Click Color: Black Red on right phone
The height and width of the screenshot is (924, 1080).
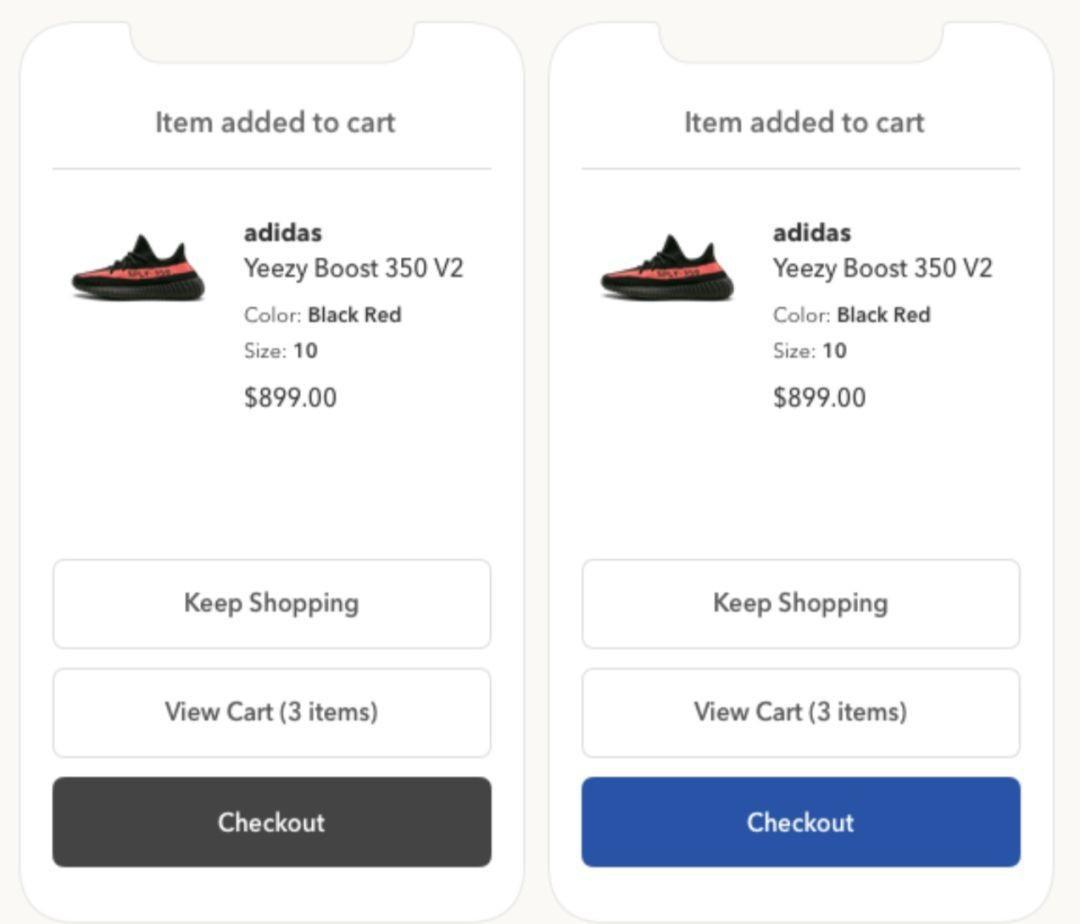(851, 315)
